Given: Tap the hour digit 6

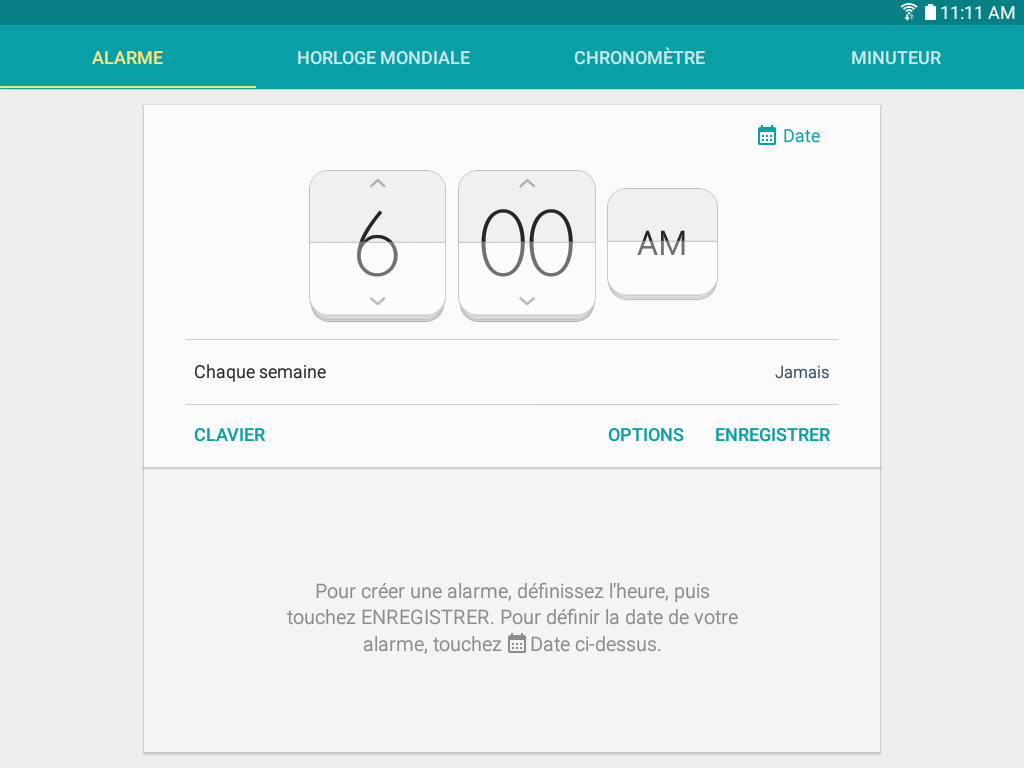Looking at the screenshot, I should click(x=377, y=243).
